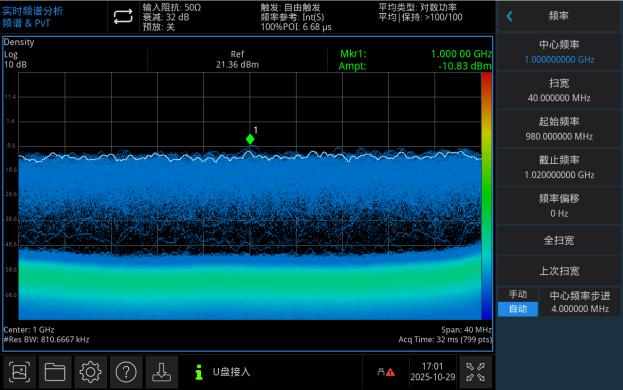Screen dimensions: 623x390
Task: Select the 频率偏移 frequency offset setting
Action: 559,206
